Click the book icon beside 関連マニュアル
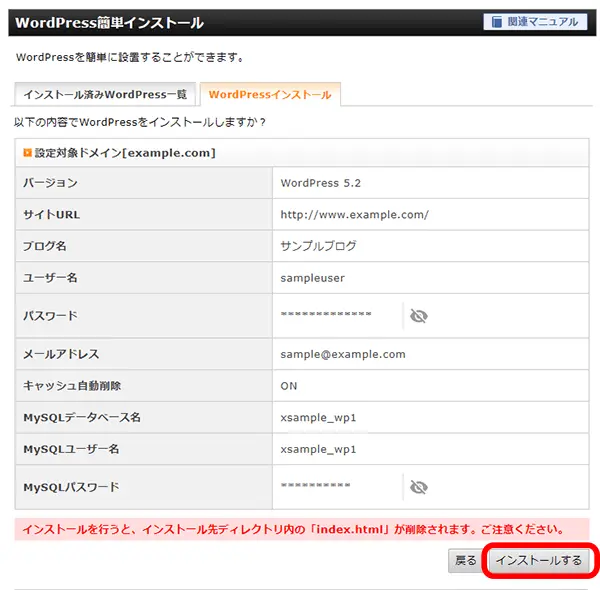 pyautogui.click(x=496, y=22)
